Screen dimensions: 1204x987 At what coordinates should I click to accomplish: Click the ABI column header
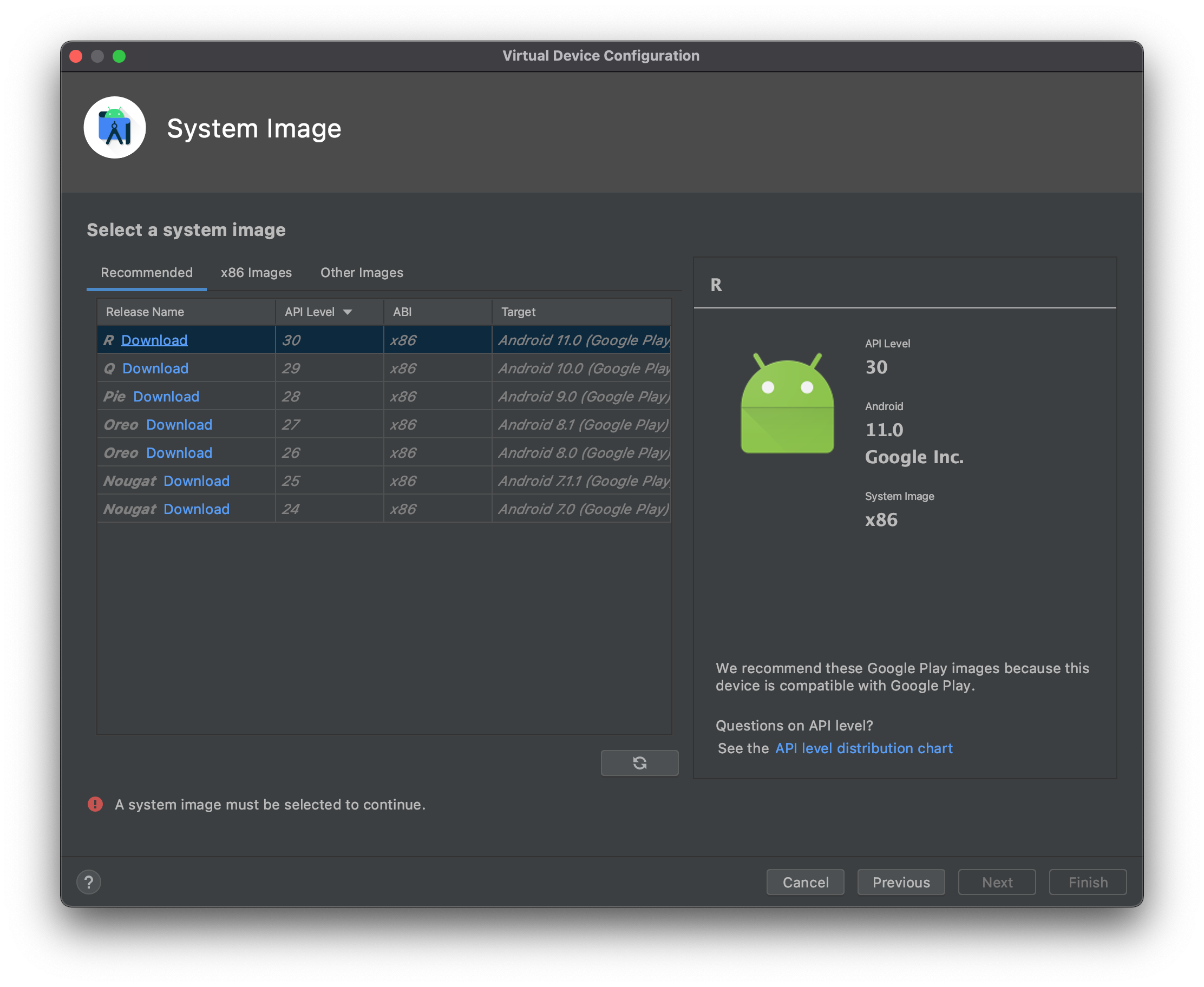437,312
